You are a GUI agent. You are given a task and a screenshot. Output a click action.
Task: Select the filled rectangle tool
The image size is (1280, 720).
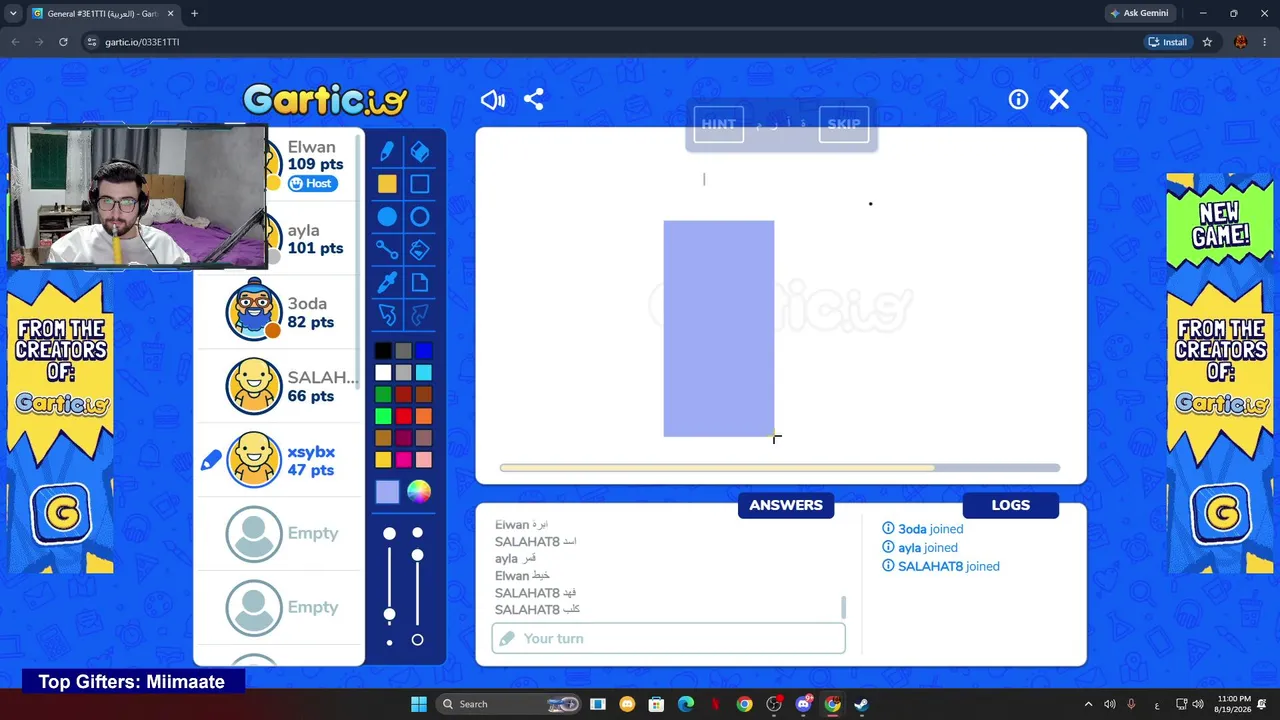(387, 184)
